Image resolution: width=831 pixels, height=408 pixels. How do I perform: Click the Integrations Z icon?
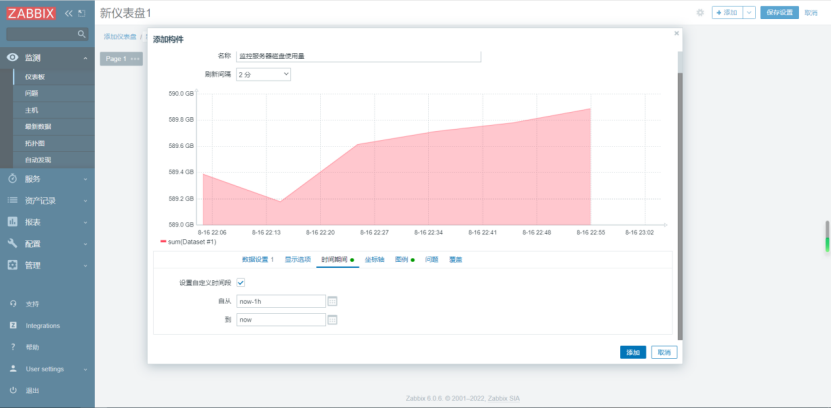pyautogui.click(x=13, y=325)
